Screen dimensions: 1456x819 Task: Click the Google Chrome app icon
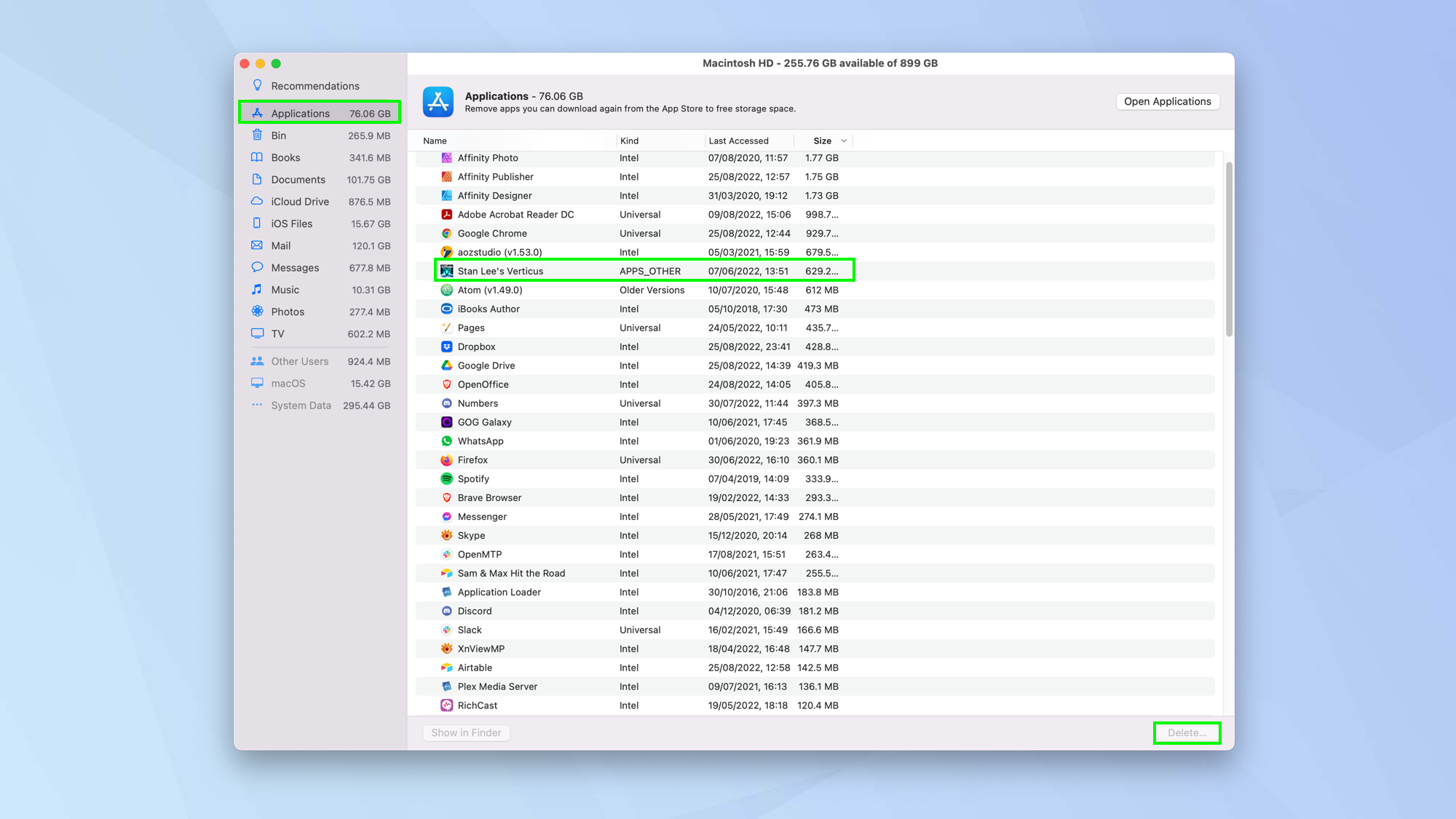pos(447,233)
